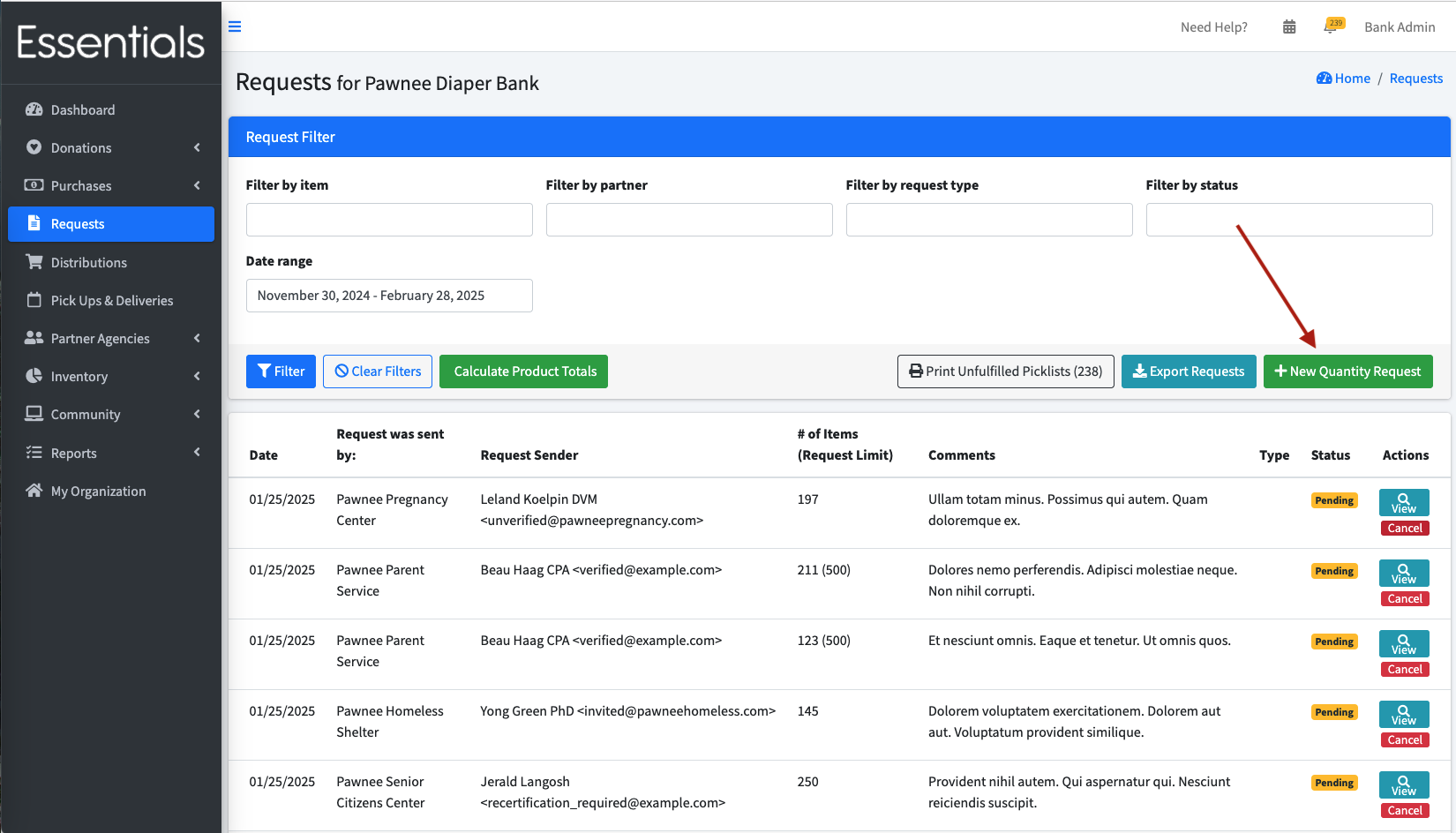Screen dimensions: 1456x833
Task: Apply filters with the Filter button
Action: click(281, 371)
